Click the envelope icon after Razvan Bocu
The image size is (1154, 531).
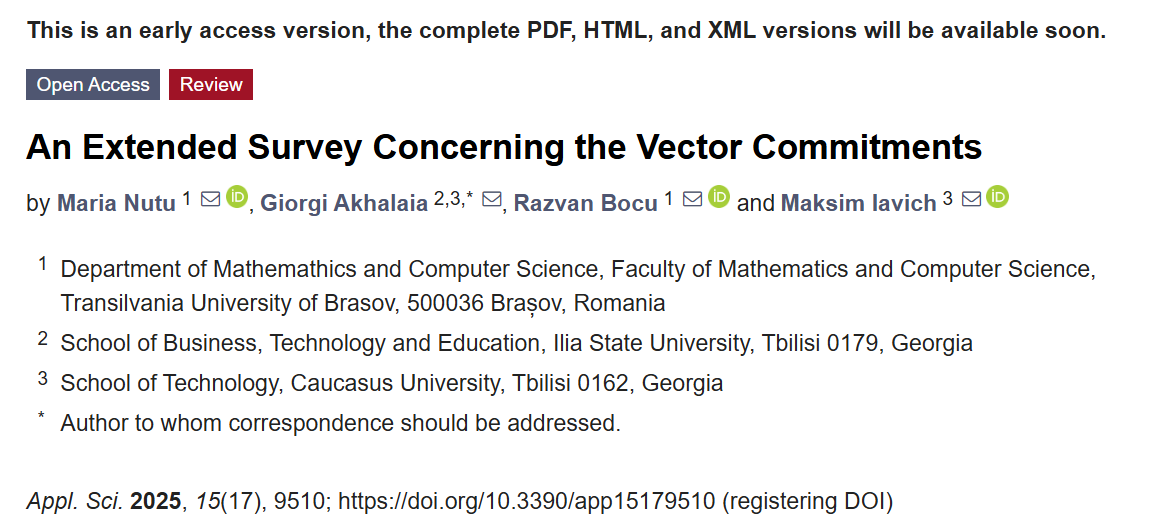693,199
